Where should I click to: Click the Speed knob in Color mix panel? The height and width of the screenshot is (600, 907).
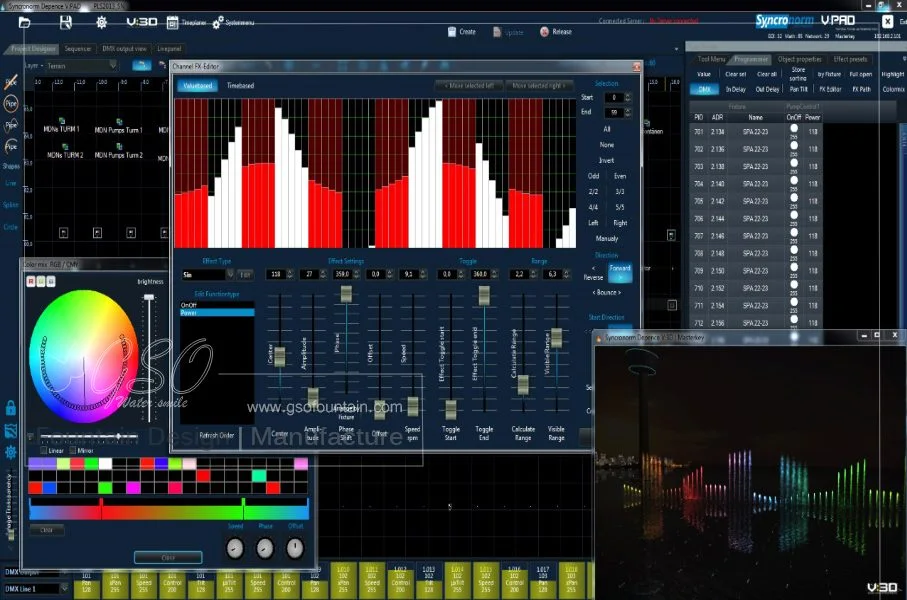pos(235,548)
